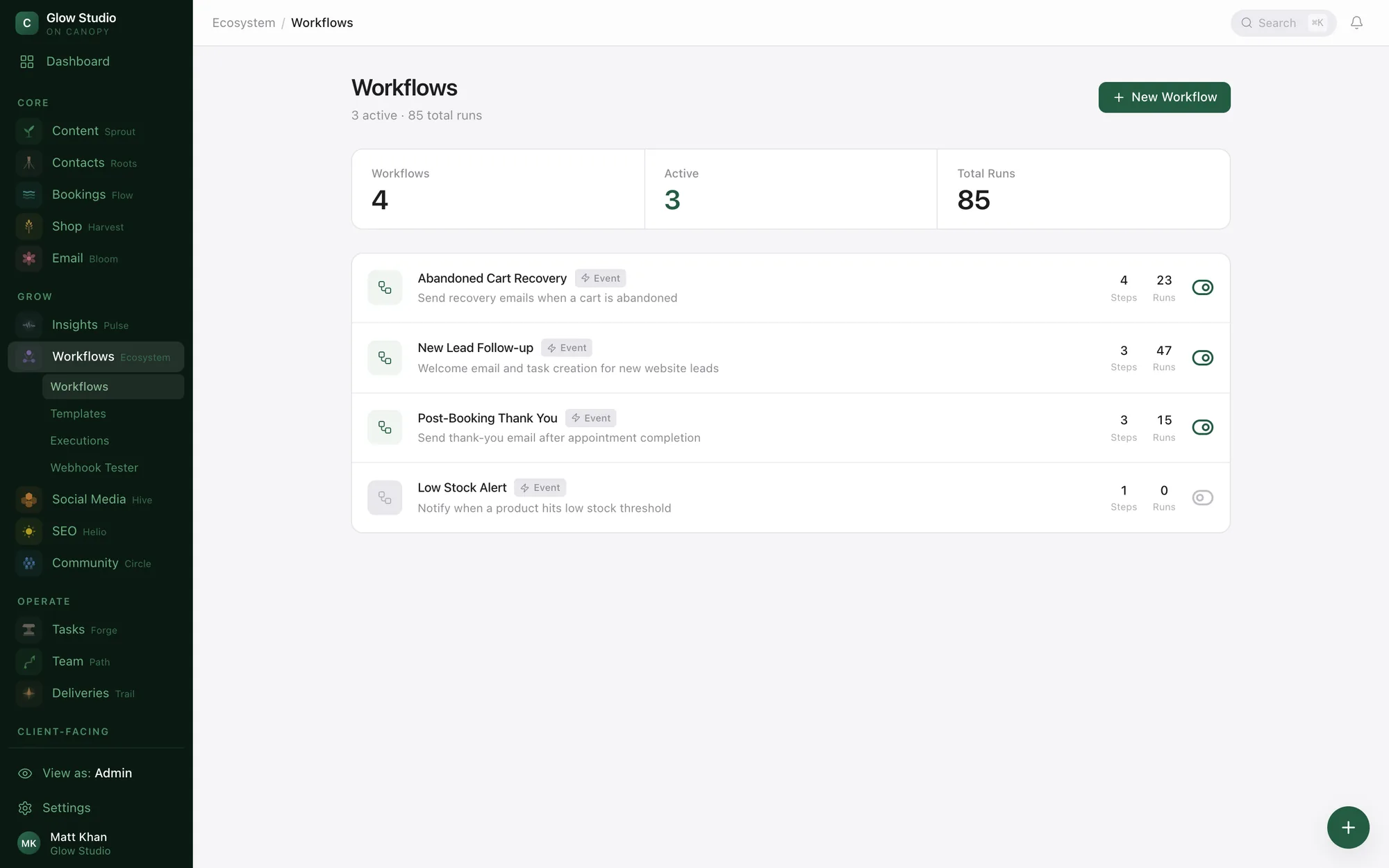Open the Low Stock Alert title
Viewport: 1389px width, 868px height.
[462, 488]
